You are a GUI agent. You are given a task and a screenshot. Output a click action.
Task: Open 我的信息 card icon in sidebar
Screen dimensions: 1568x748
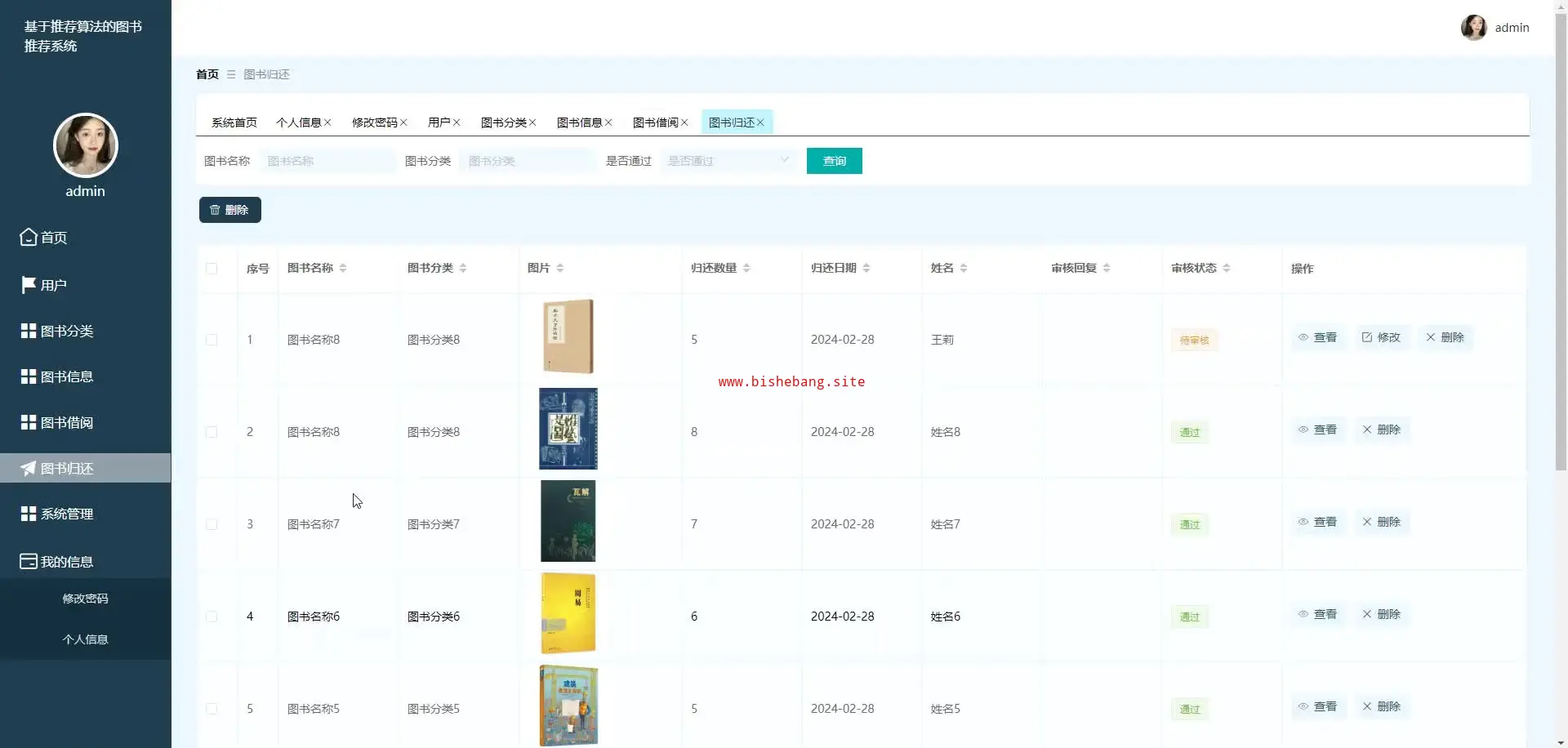coord(29,562)
